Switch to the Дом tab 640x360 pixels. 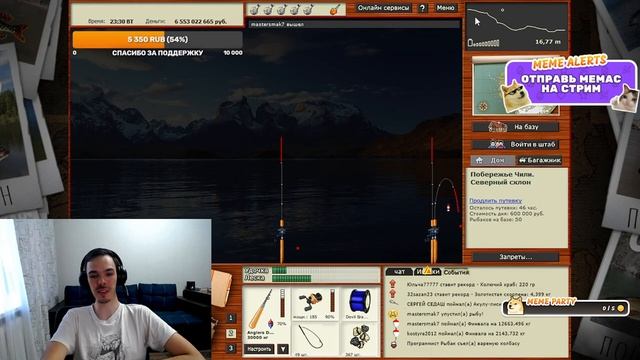point(493,160)
